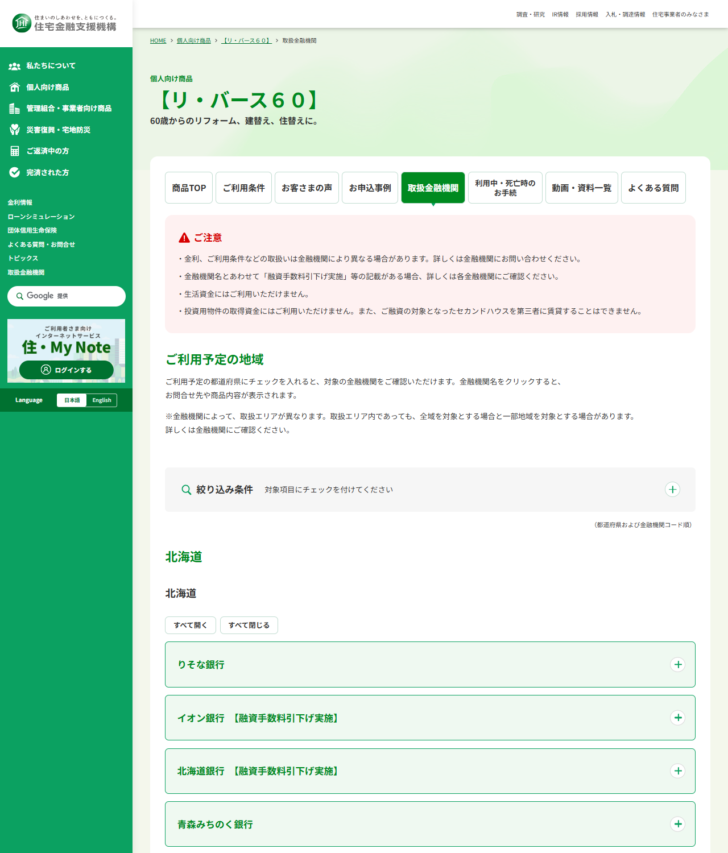Expand the 北海道銀行 row
Viewport: 728px width, 853px height.
point(430,771)
